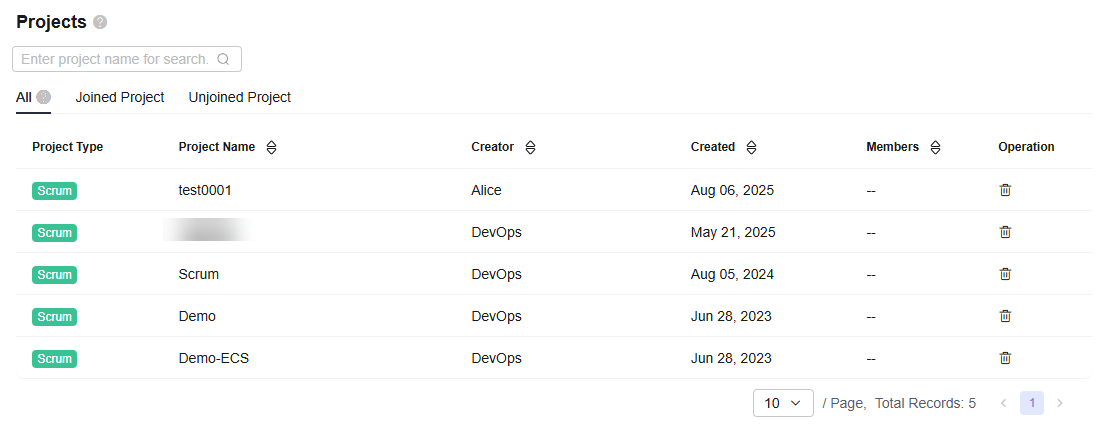Delete the test0001 project
Screen dimensions: 1109x431
pyautogui.click(x=1005, y=190)
